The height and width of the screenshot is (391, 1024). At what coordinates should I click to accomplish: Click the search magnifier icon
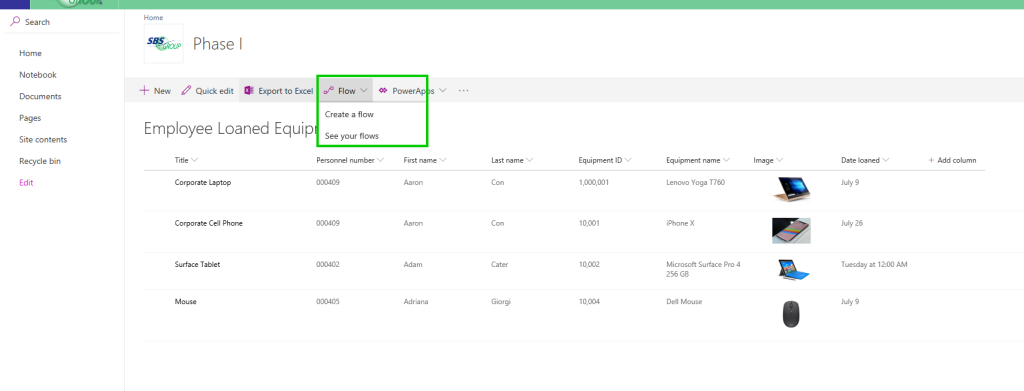click(x=16, y=22)
